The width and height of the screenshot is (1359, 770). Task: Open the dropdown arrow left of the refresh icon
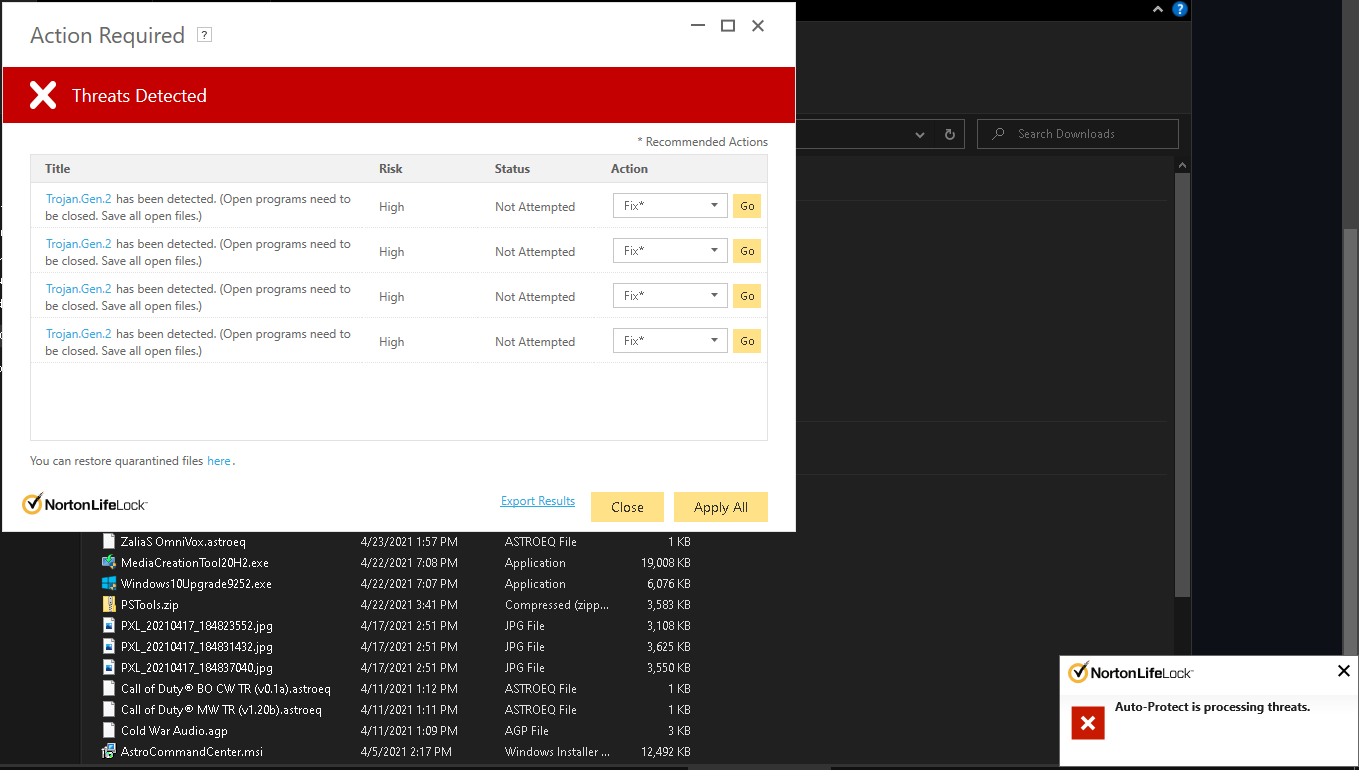919,133
